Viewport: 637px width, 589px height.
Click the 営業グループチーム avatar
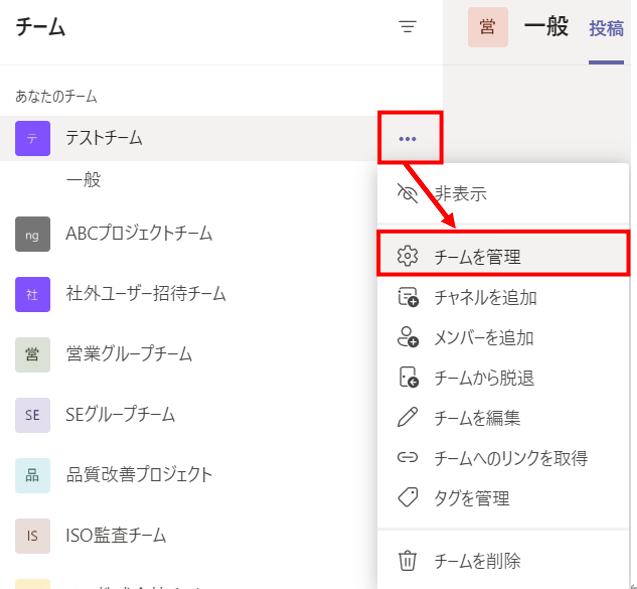pyautogui.click(x=32, y=354)
